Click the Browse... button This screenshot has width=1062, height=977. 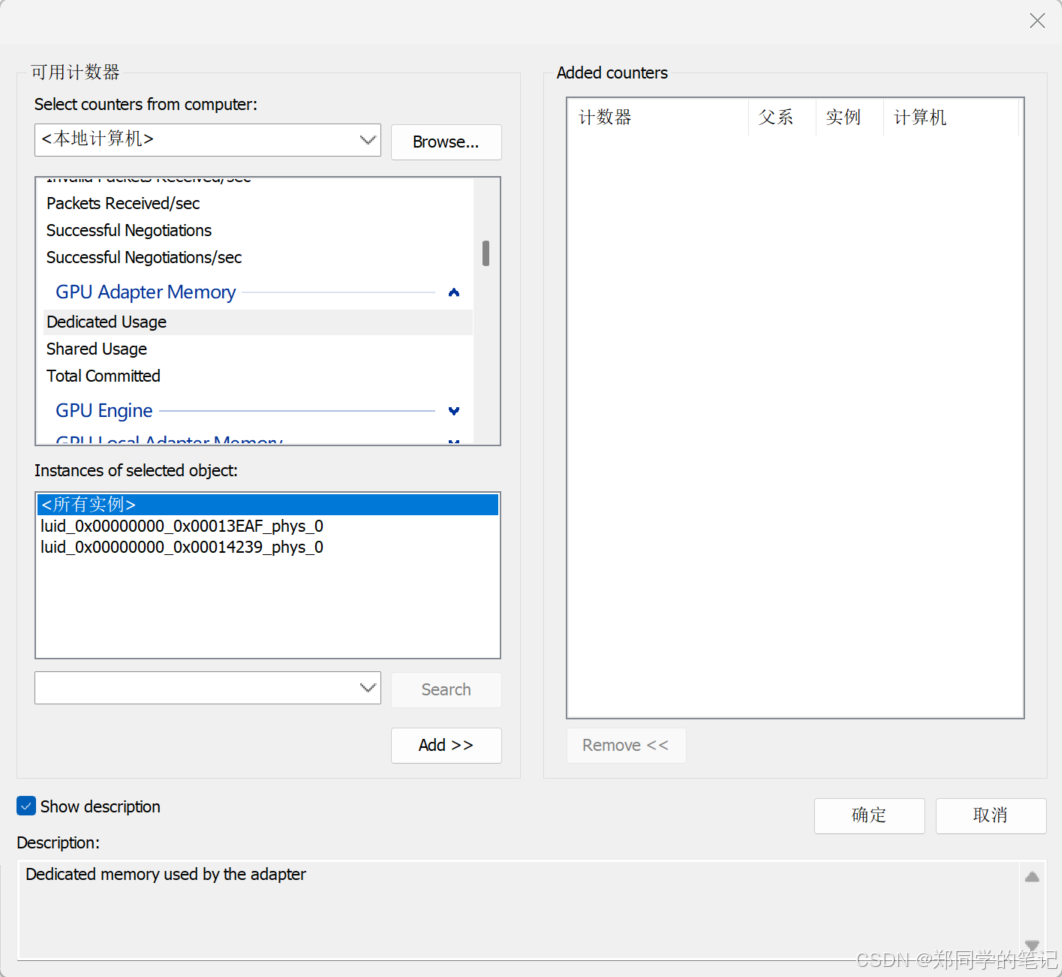pos(446,142)
